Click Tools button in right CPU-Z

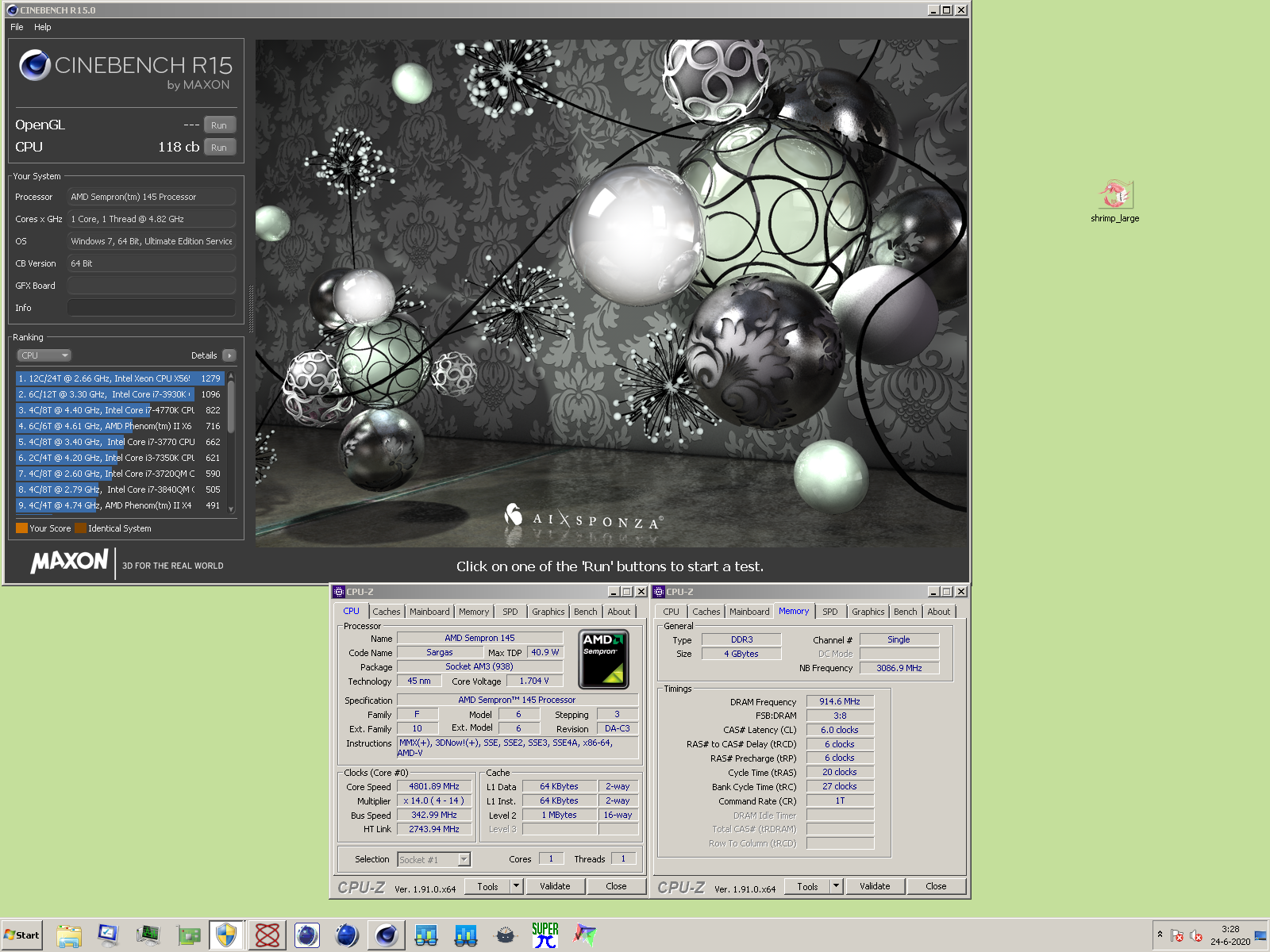coord(807,887)
